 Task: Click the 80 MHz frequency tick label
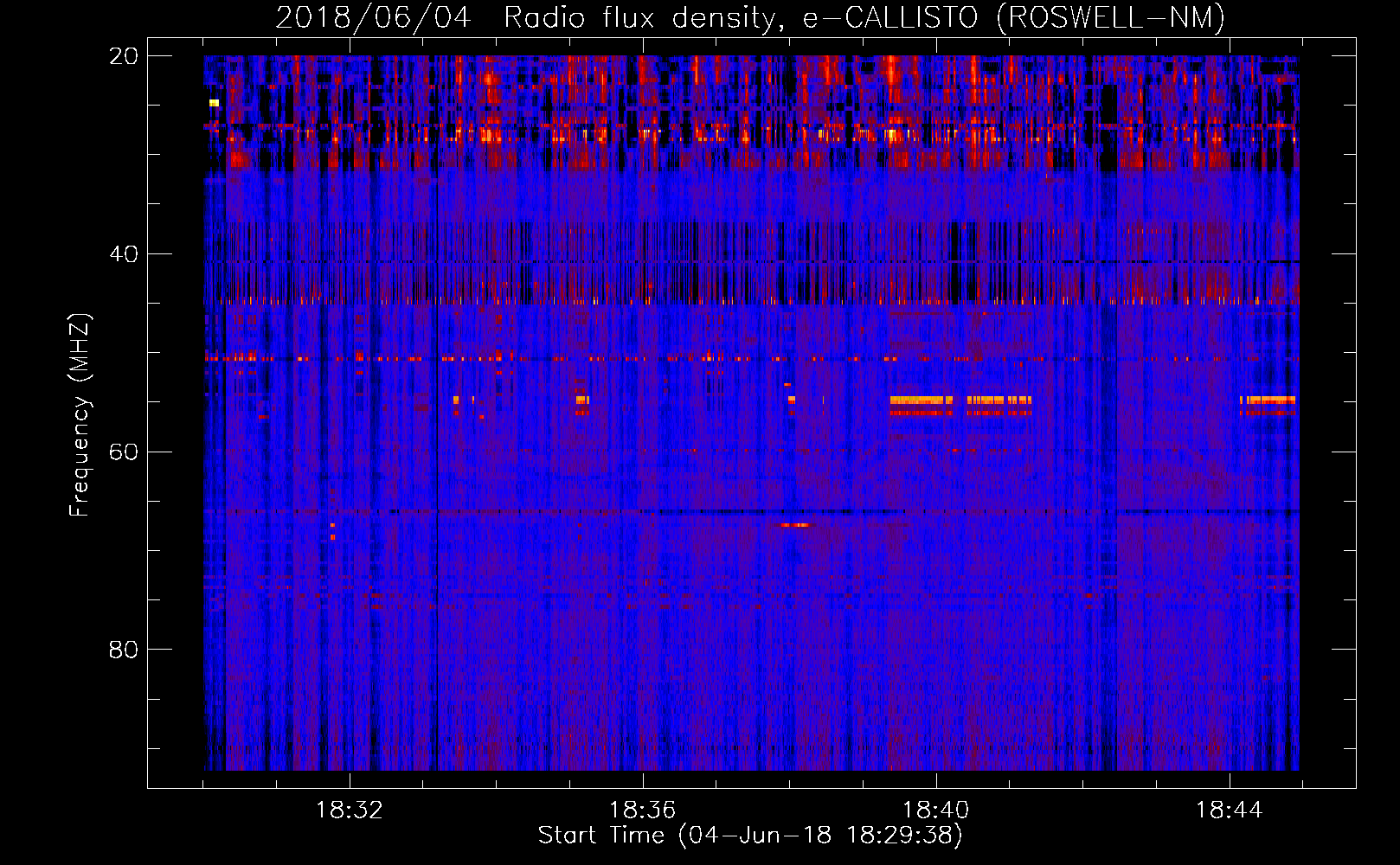pos(124,650)
